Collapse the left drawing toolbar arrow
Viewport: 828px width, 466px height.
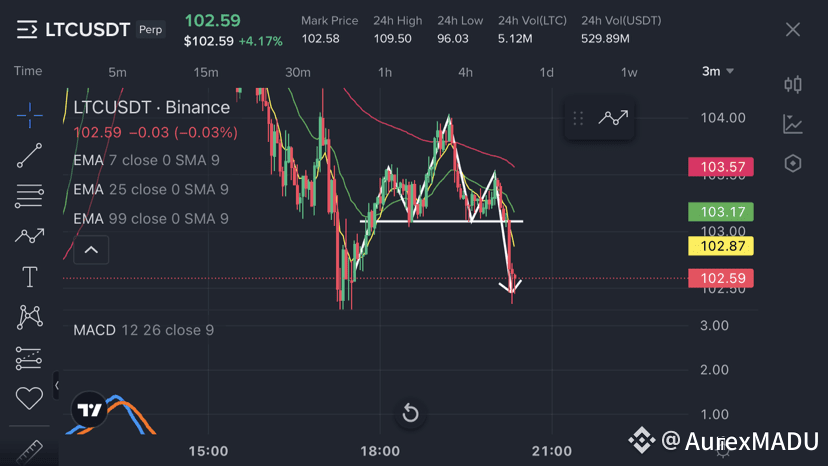click(57, 386)
